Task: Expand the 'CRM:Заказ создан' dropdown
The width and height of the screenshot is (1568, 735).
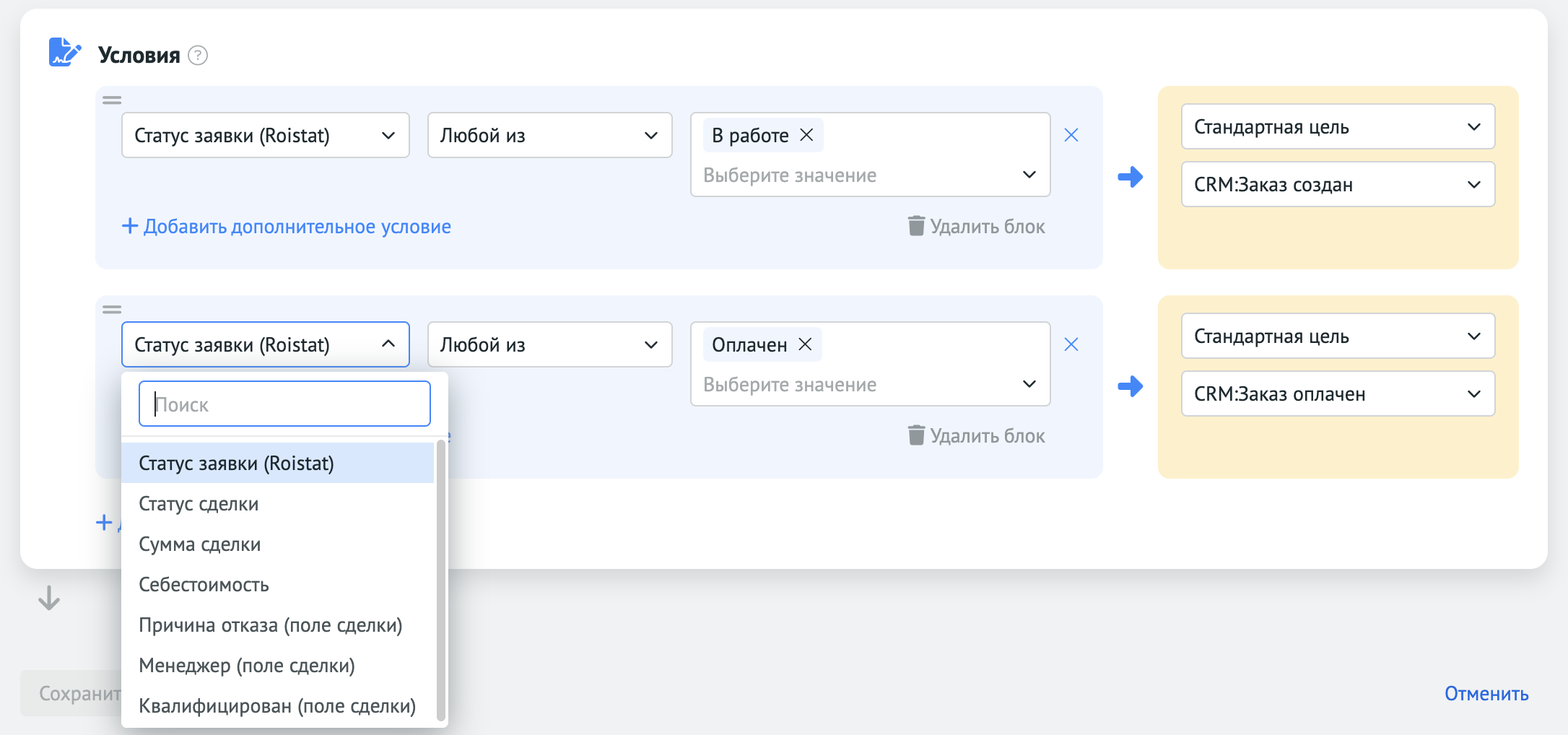Action: (1338, 184)
